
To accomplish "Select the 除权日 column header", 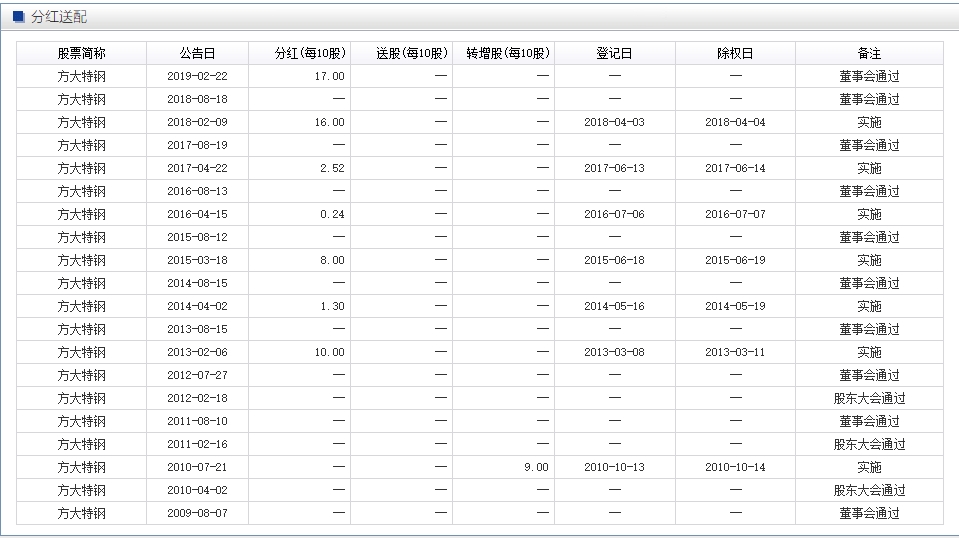I will click(735, 53).
